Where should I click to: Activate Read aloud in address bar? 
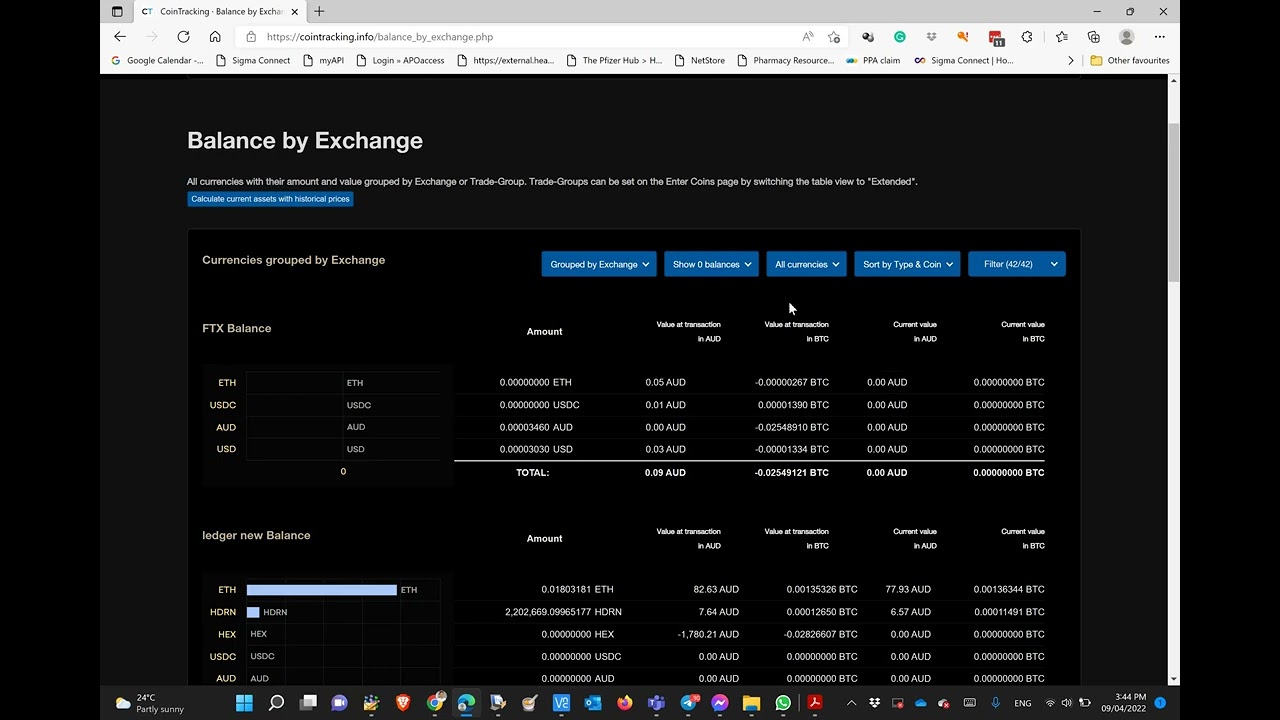point(808,37)
